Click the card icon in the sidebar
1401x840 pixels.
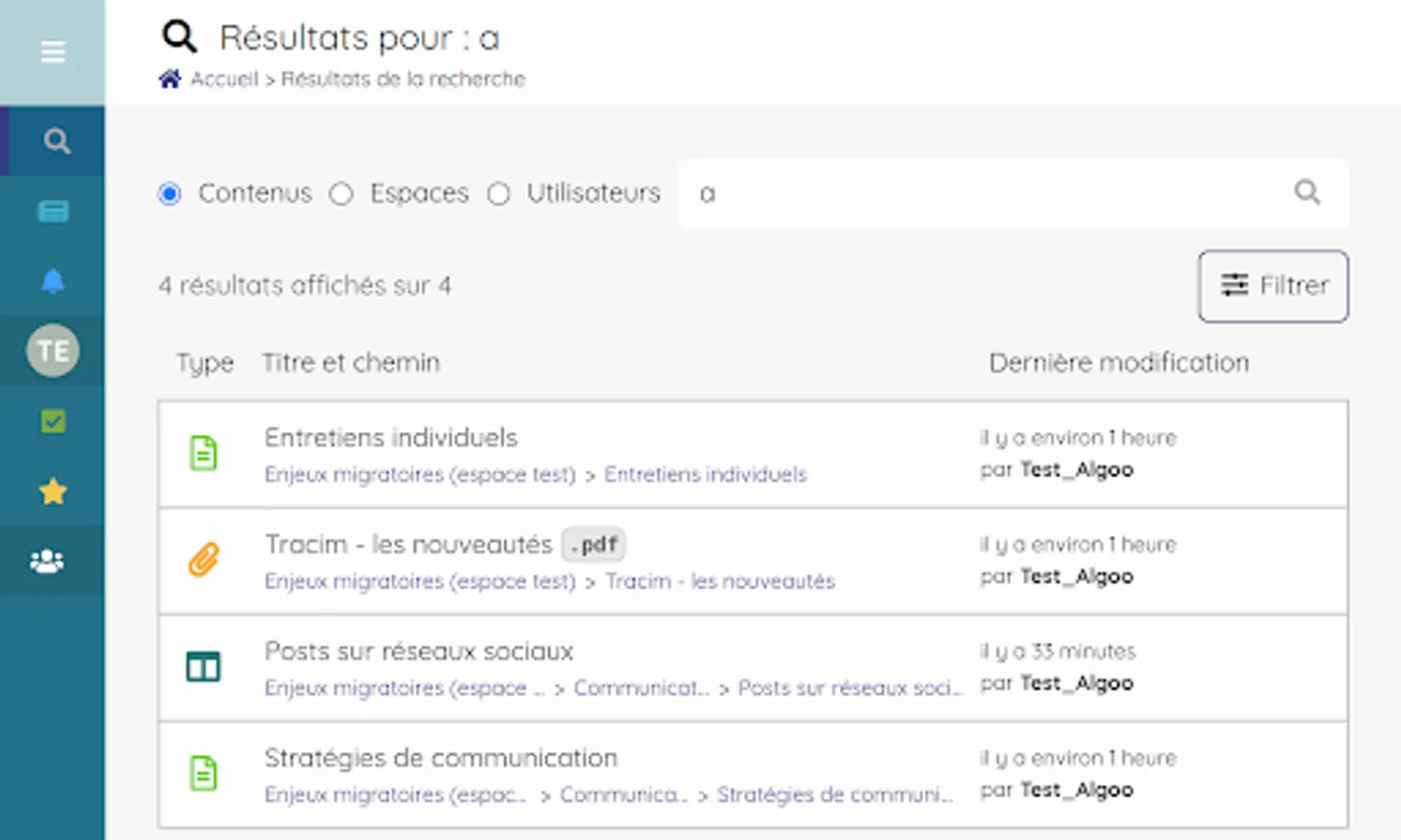(x=53, y=211)
